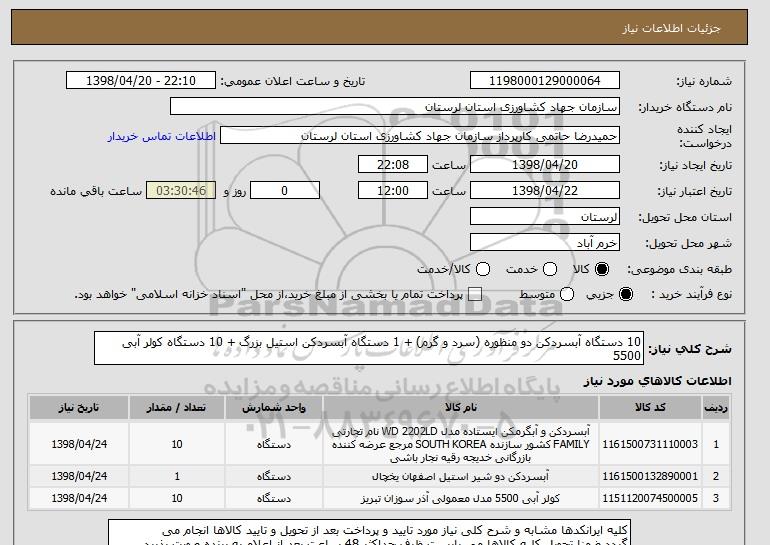Click the 'نام کالا' column header
Viewport: 770px width, 545px height.
point(461,408)
